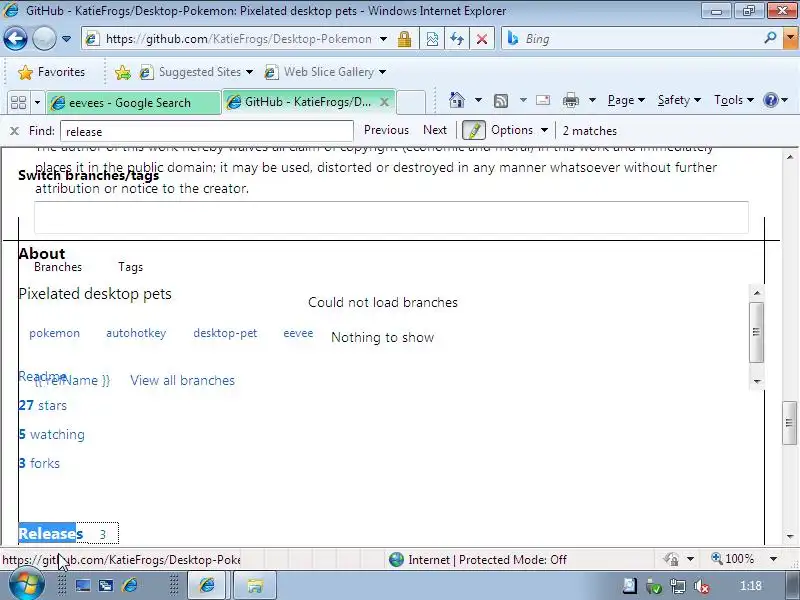
Task: Open the desktop-pet topic link
Action: click(225, 333)
